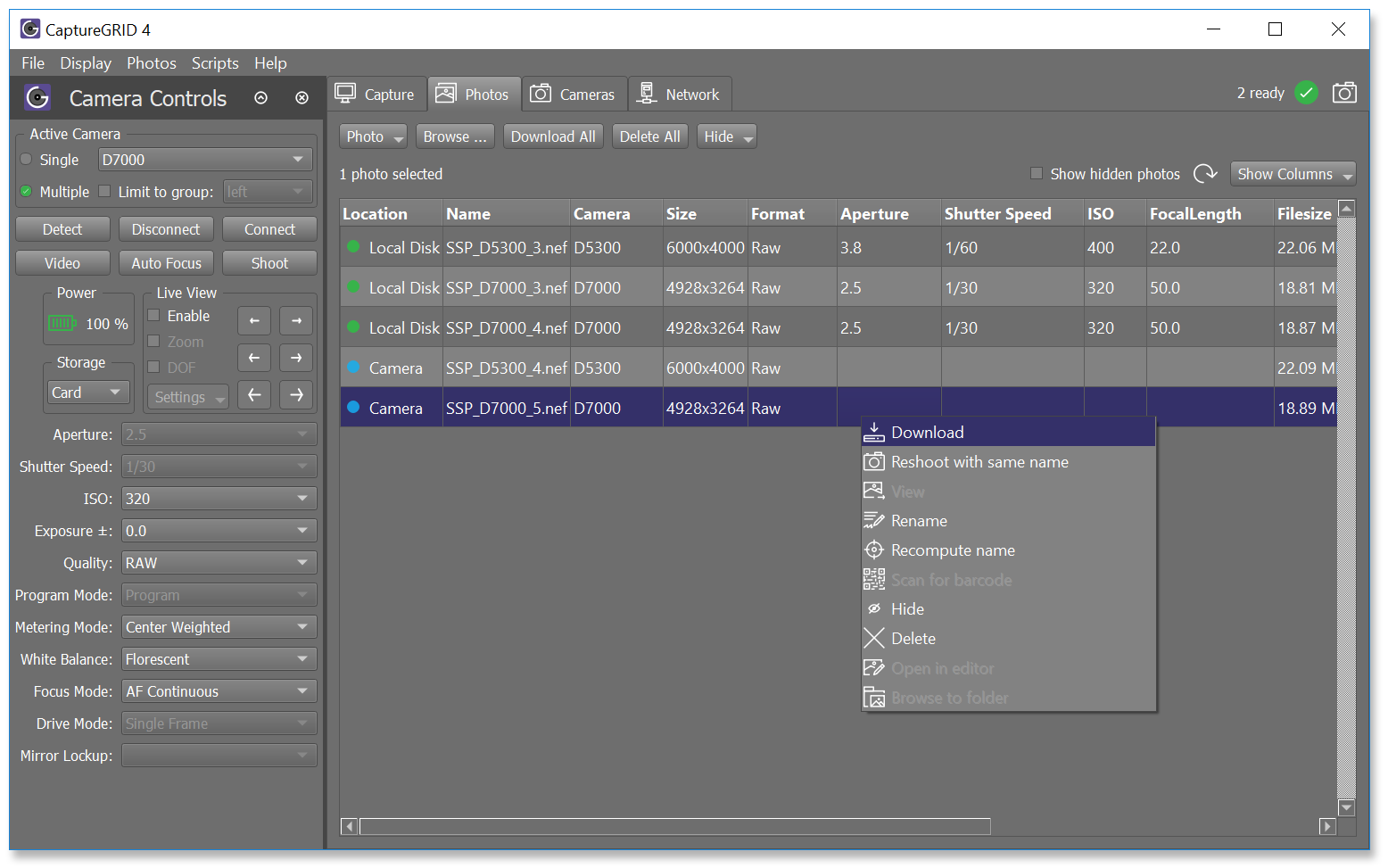Open the Show Columns dropdown
This screenshot has width=1388, height=868.
pyautogui.click(x=1292, y=174)
